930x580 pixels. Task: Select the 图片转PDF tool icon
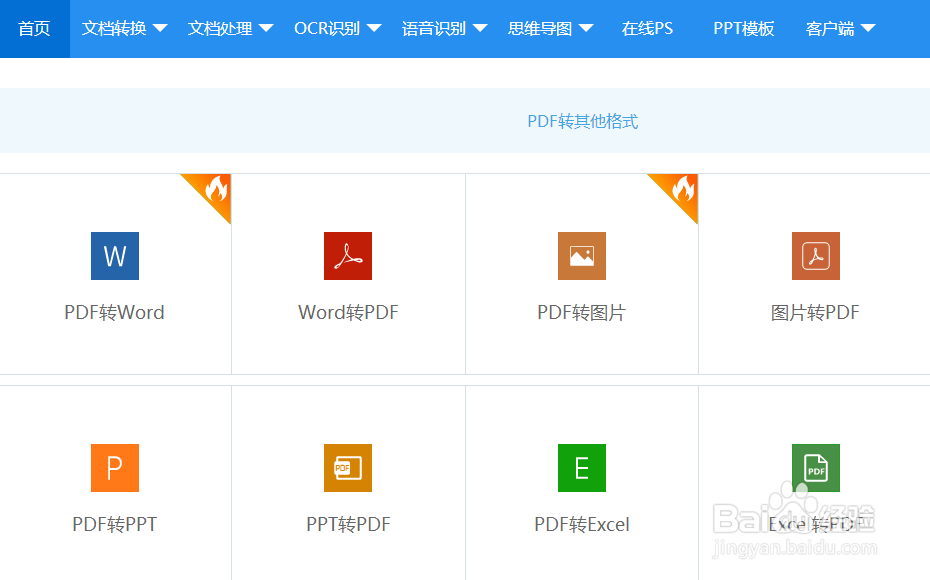(x=815, y=256)
